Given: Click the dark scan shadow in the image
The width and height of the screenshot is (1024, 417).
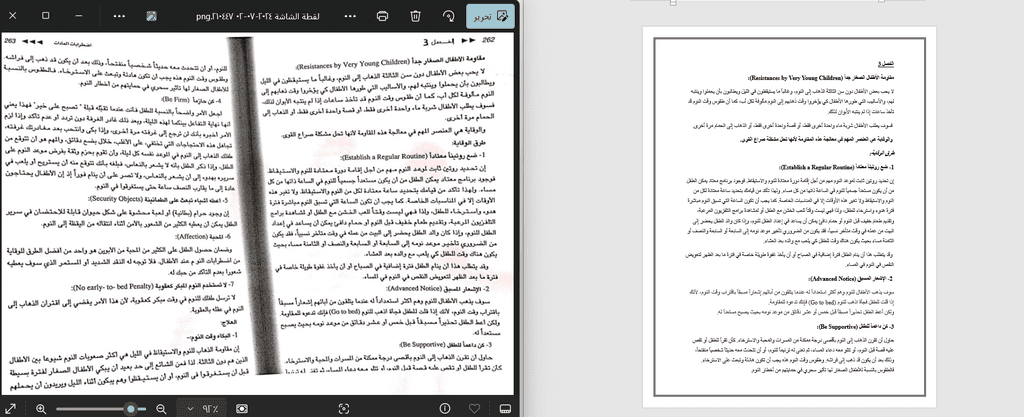Looking at the screenshot, I should click(253, 207).
